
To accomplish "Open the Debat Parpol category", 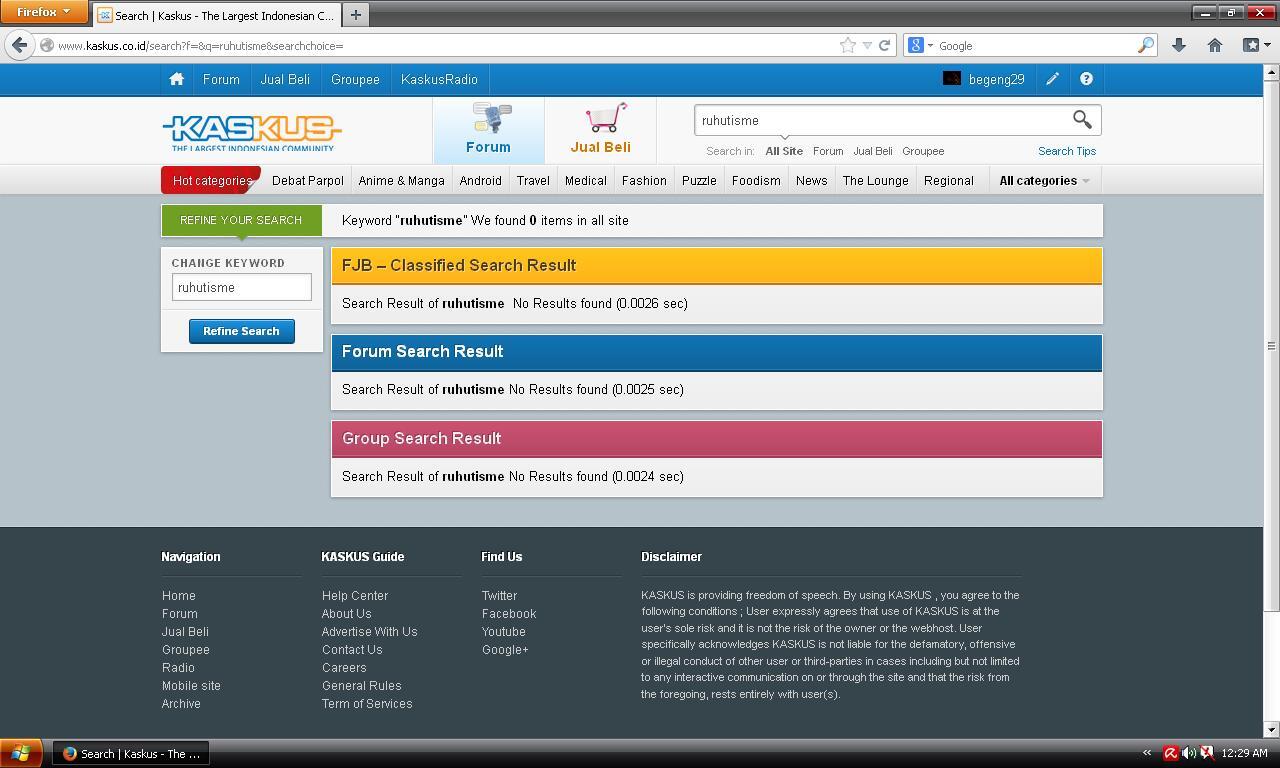I will point(307,181).
